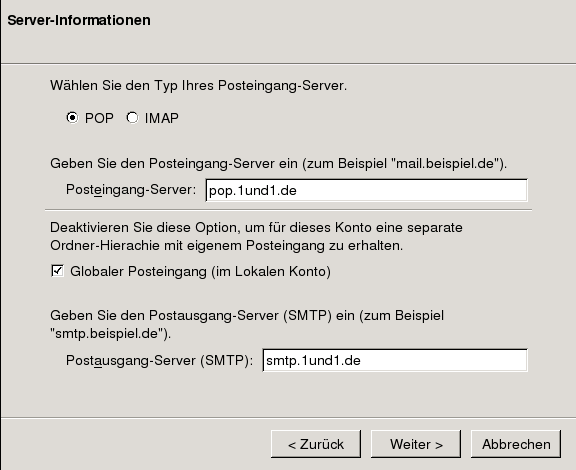Click the POP label text

(99, 118)
